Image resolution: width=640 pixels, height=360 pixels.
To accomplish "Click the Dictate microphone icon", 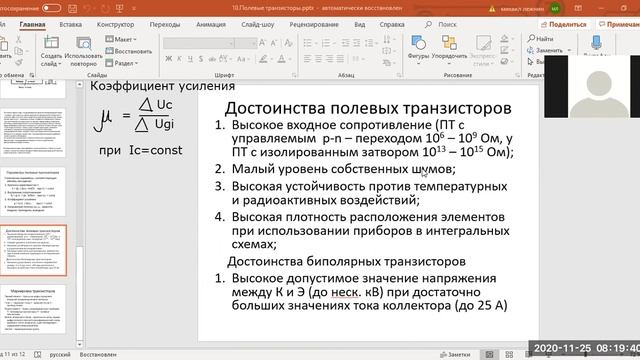I will click(596, 43).
